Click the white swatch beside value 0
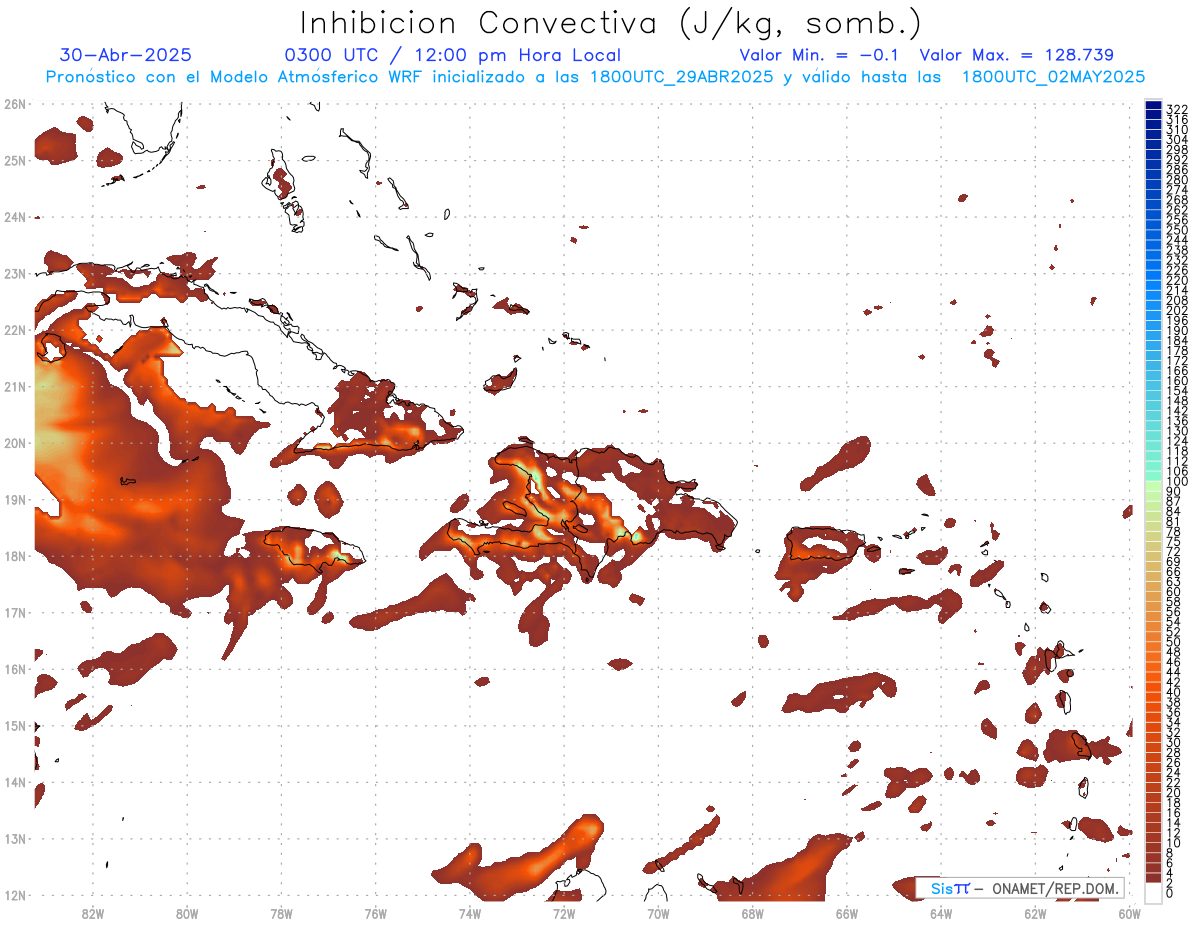The height and width of the screenshot is (927, 1200). click(x=1153, y=892)
